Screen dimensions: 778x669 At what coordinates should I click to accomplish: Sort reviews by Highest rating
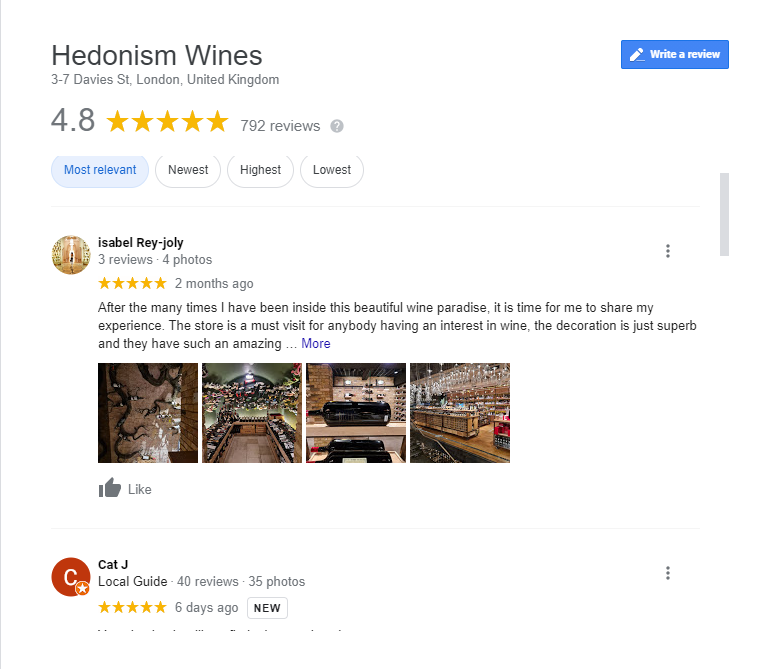260,170
